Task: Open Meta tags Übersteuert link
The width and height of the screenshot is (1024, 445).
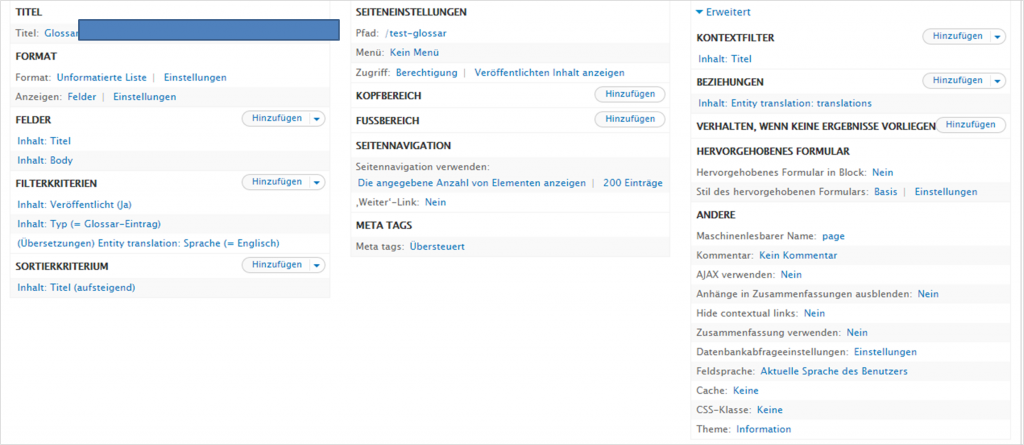Action: [x=437, y=246]
